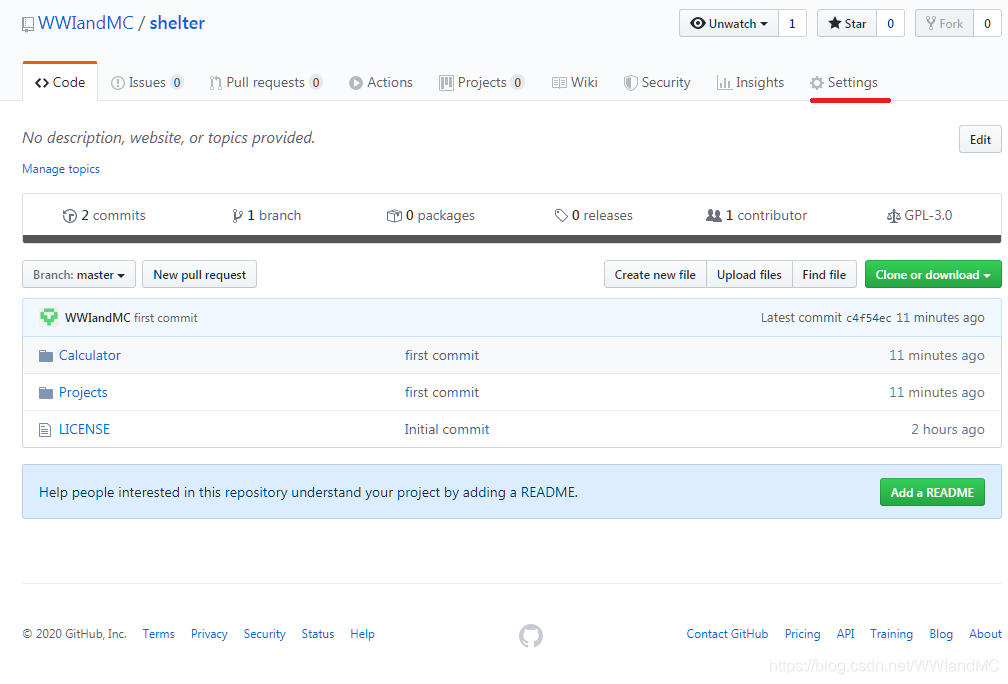Click the releases tag icon

pos(561,216)
